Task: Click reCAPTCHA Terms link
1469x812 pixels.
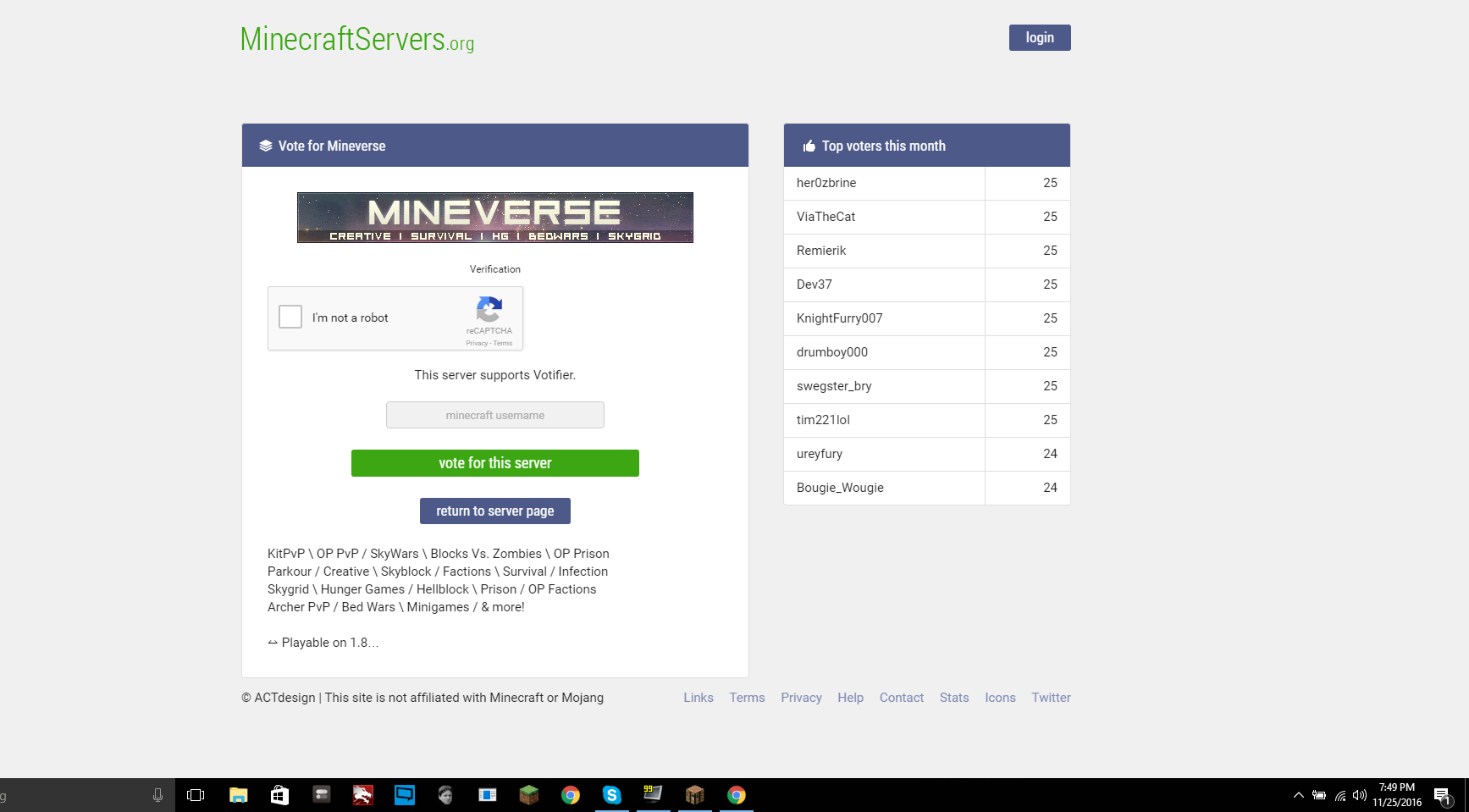Action: [x=503, y=343]
